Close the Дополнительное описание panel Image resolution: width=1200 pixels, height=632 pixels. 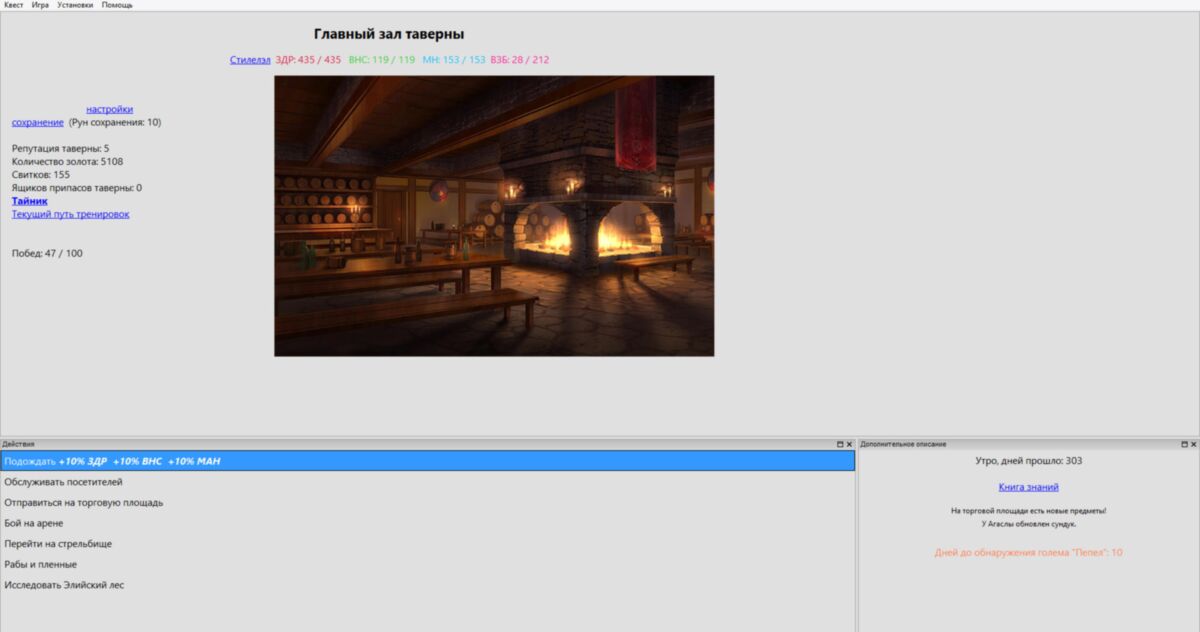point(1193,444)
